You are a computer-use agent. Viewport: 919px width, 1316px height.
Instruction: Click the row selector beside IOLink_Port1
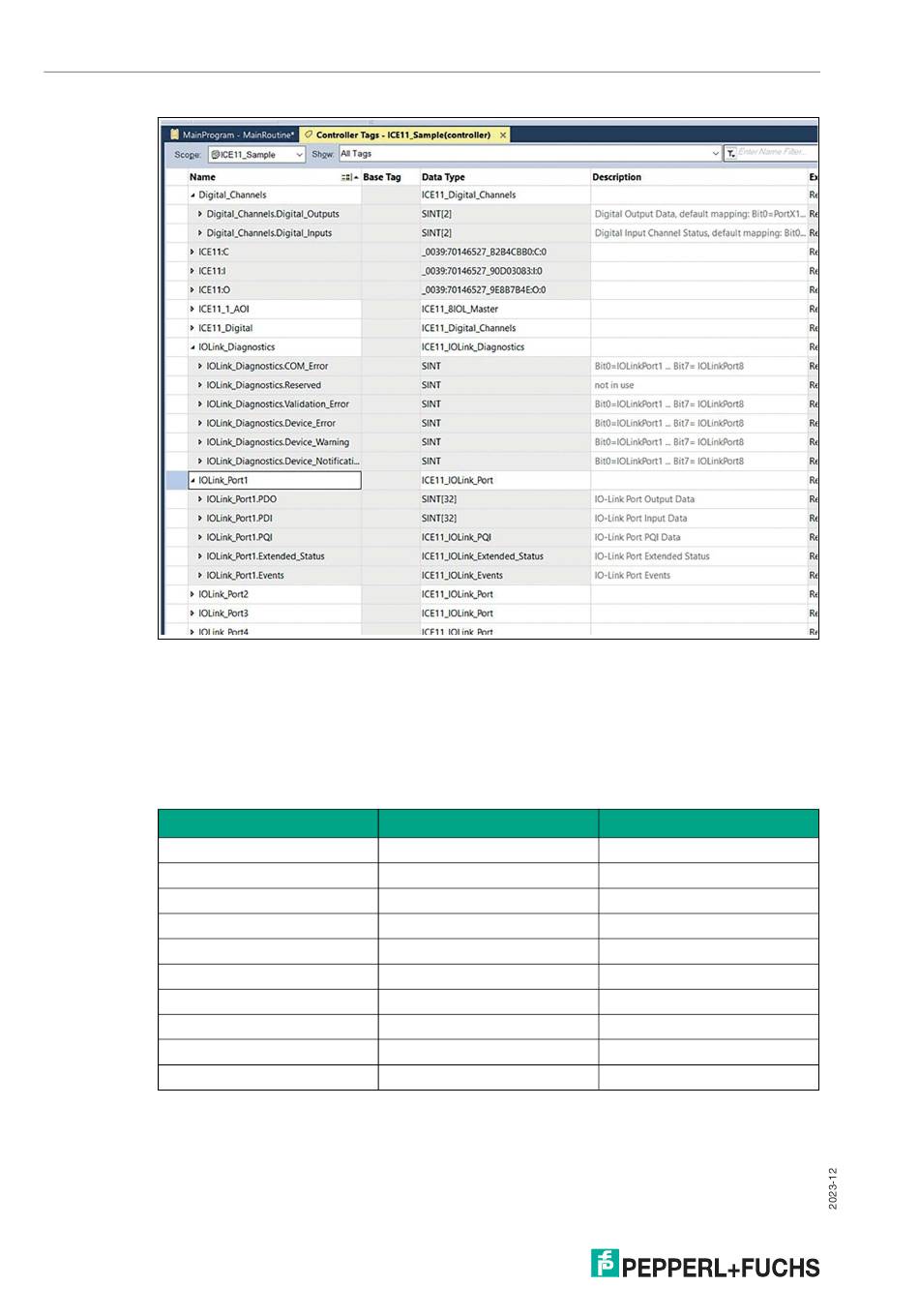tap(176, 480)
